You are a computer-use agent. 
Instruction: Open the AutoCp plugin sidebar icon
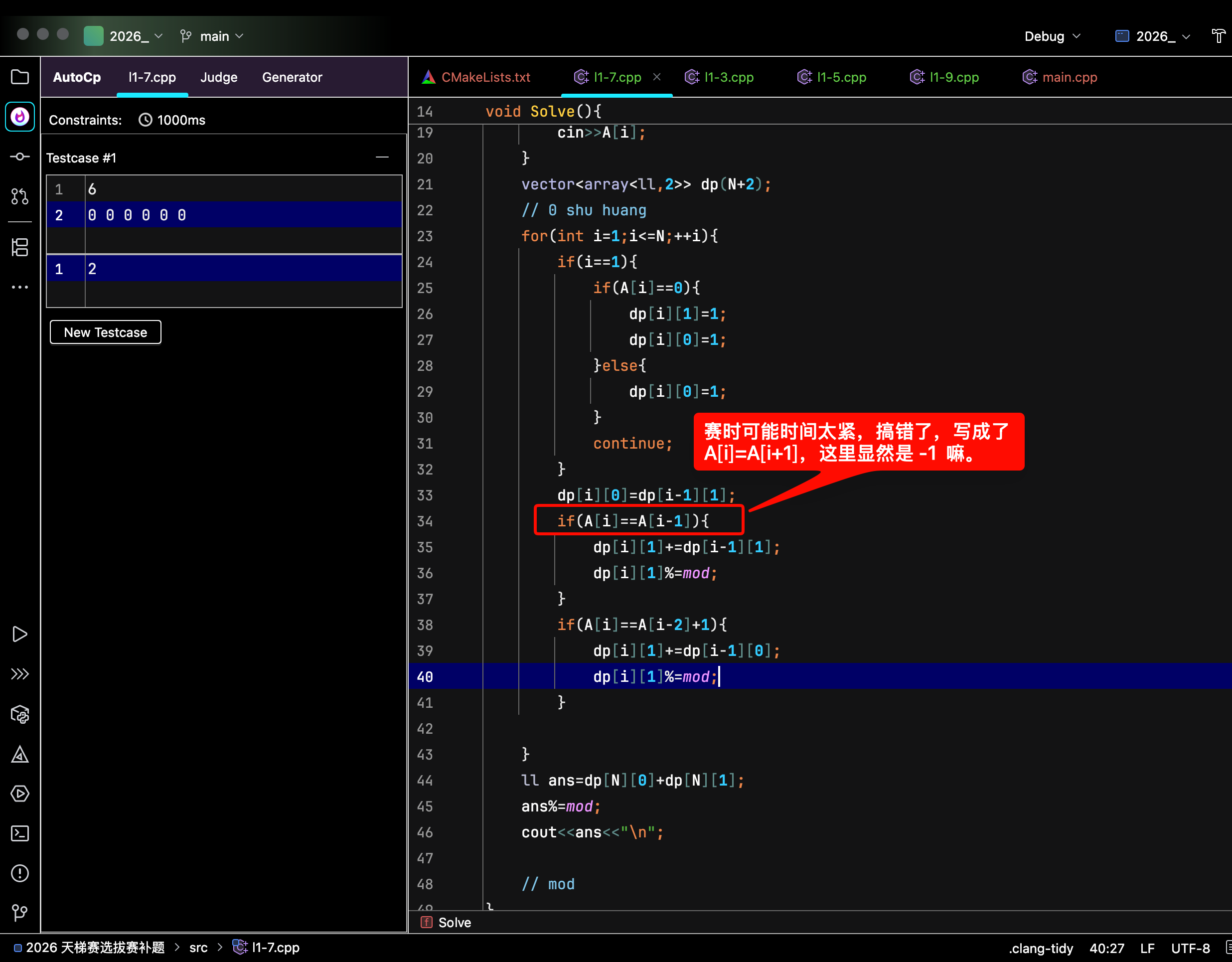pyautogui.click(x=20, y=117)
